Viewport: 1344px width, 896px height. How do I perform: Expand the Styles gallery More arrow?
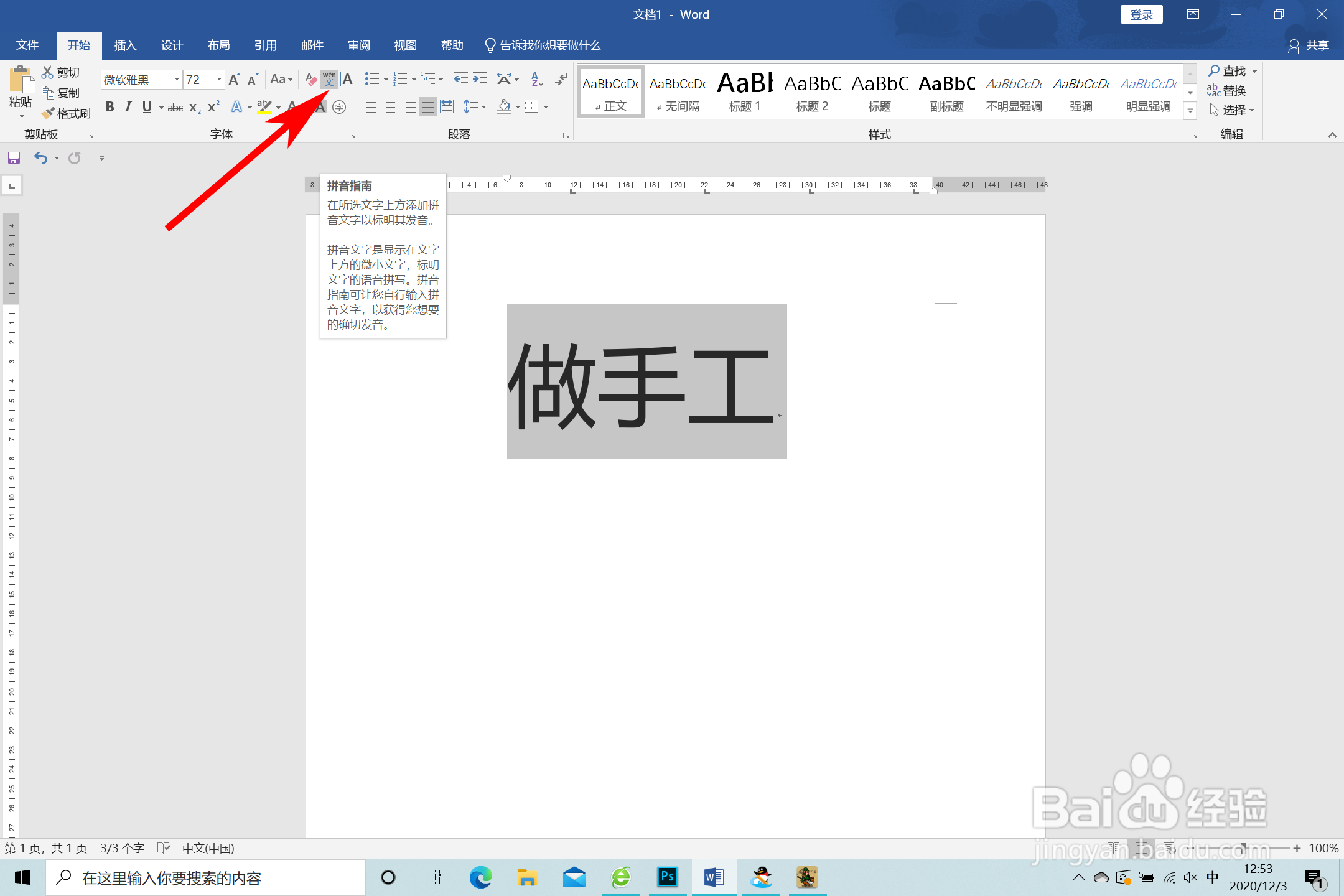(1190, 111)
